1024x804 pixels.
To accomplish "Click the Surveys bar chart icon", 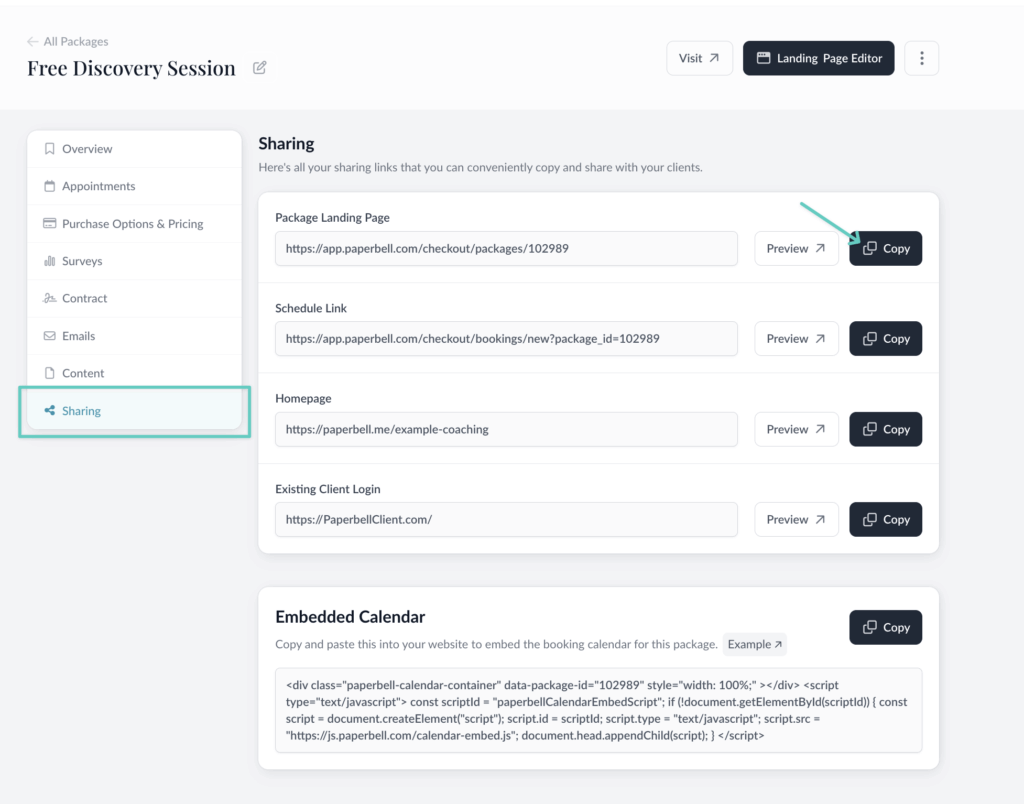I will pyautogui.click(x=49, y=261).
